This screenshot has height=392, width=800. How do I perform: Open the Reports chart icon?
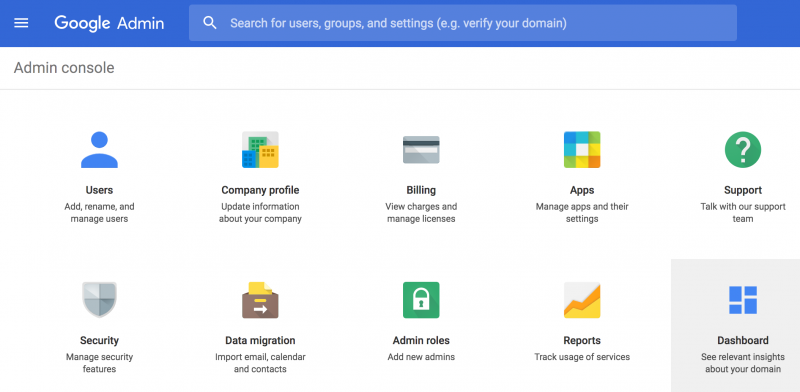[582, 300]
